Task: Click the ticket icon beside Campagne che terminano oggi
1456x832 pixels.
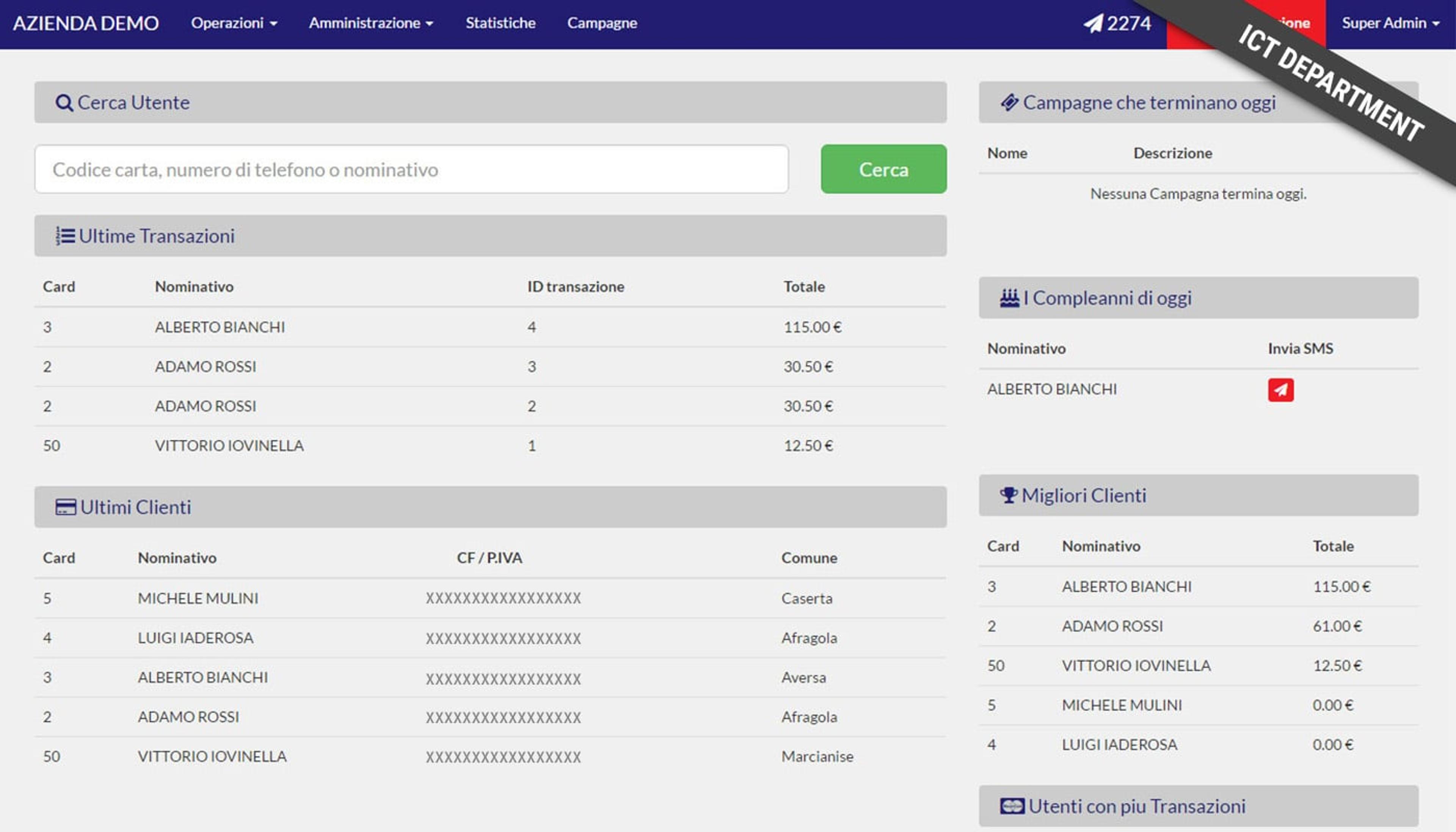Action: click(x=1009, y=102)
